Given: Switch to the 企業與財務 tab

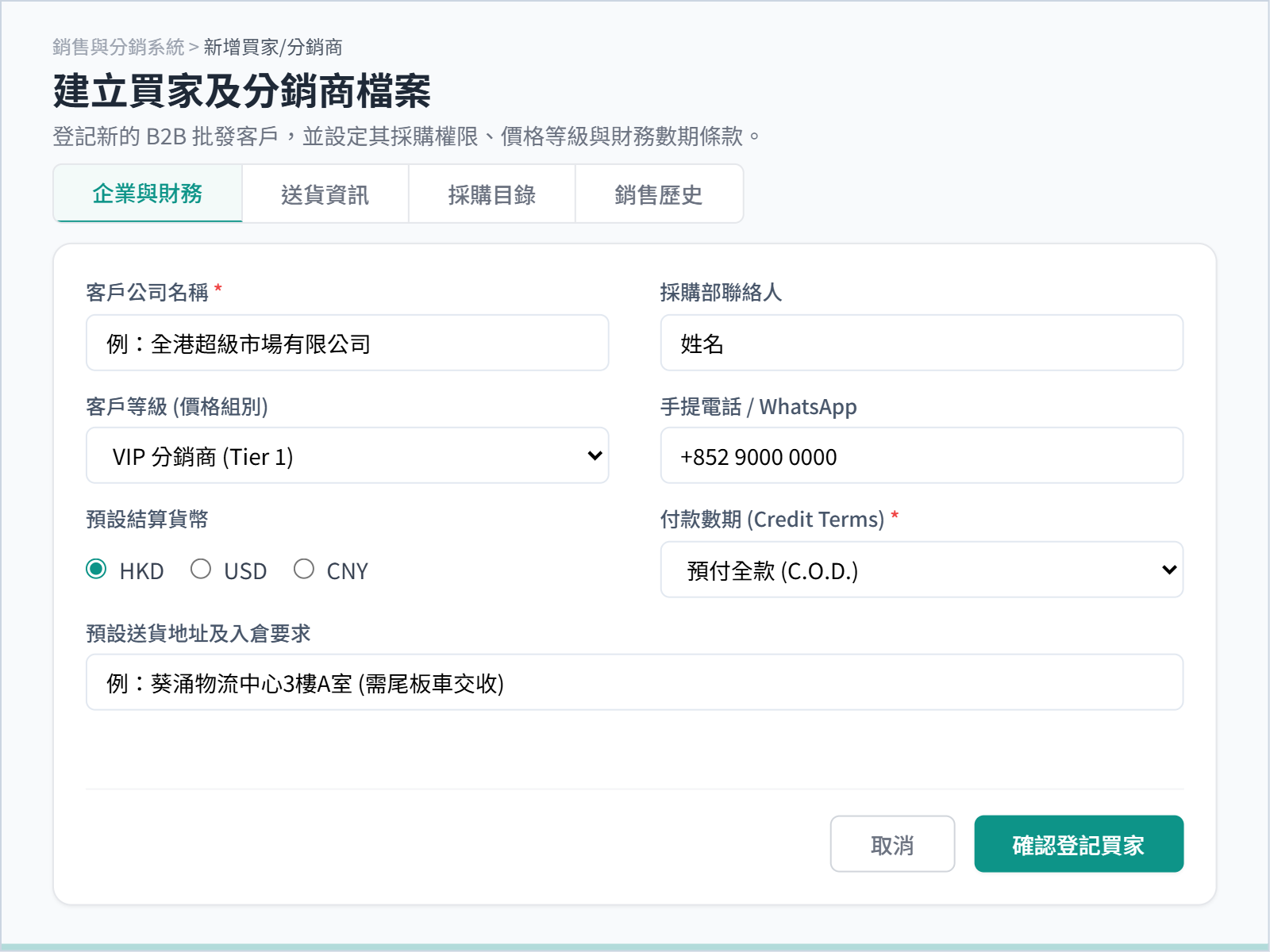Looking at the screenshot, I should [148, 194].
